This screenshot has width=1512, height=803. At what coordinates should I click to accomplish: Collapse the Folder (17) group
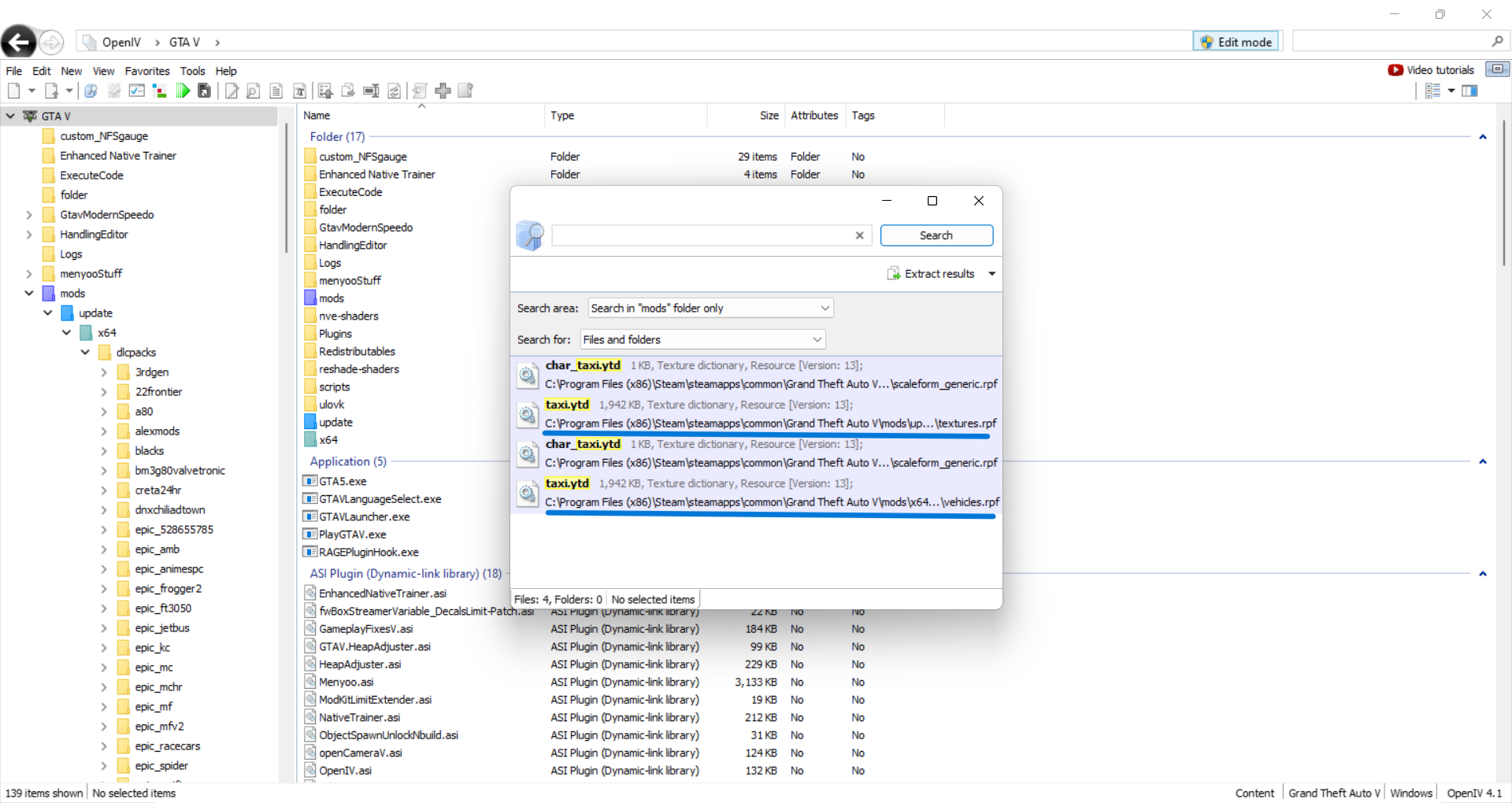(x=1483, y=137)
